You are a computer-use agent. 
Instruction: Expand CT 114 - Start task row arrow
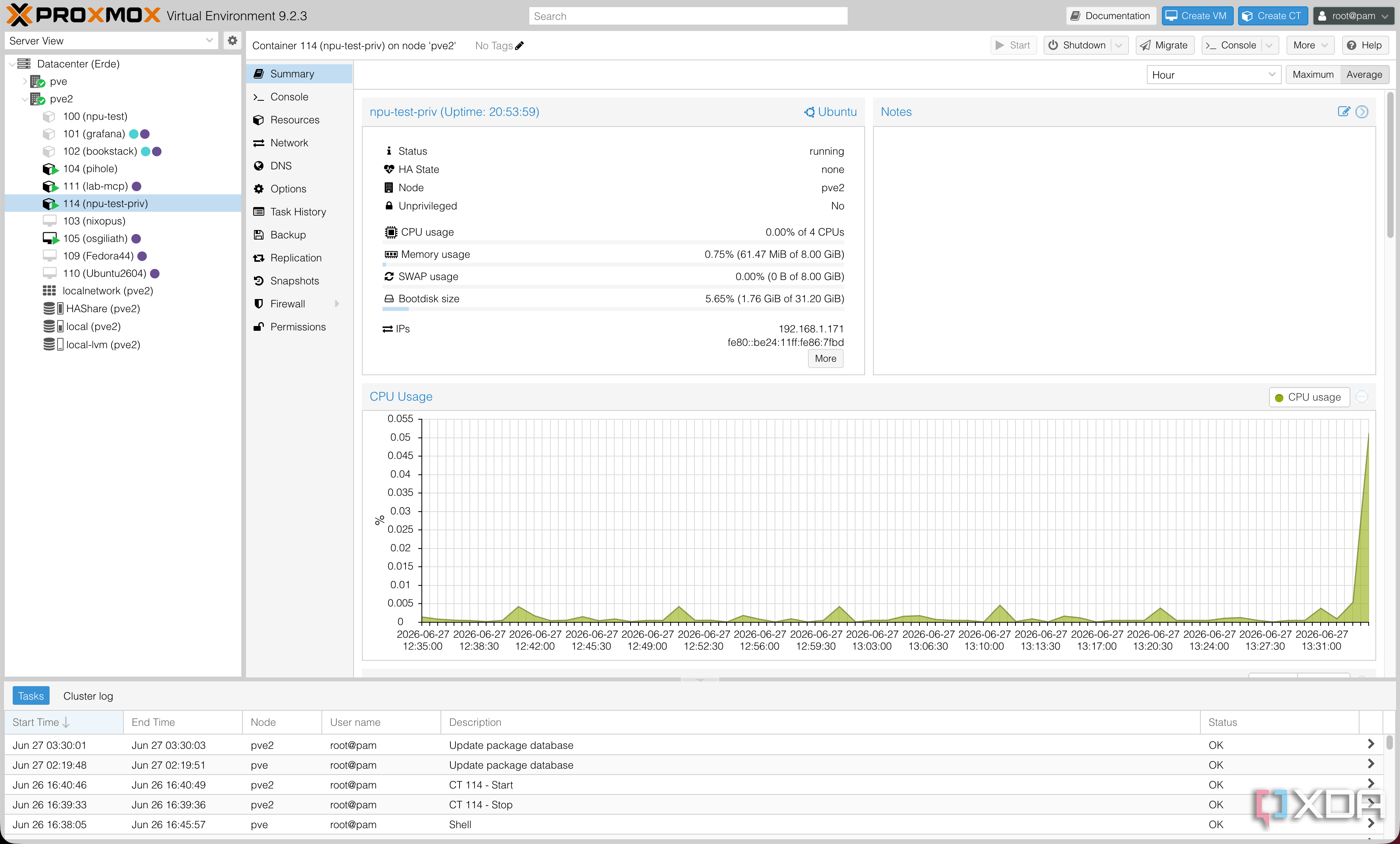1371,784
